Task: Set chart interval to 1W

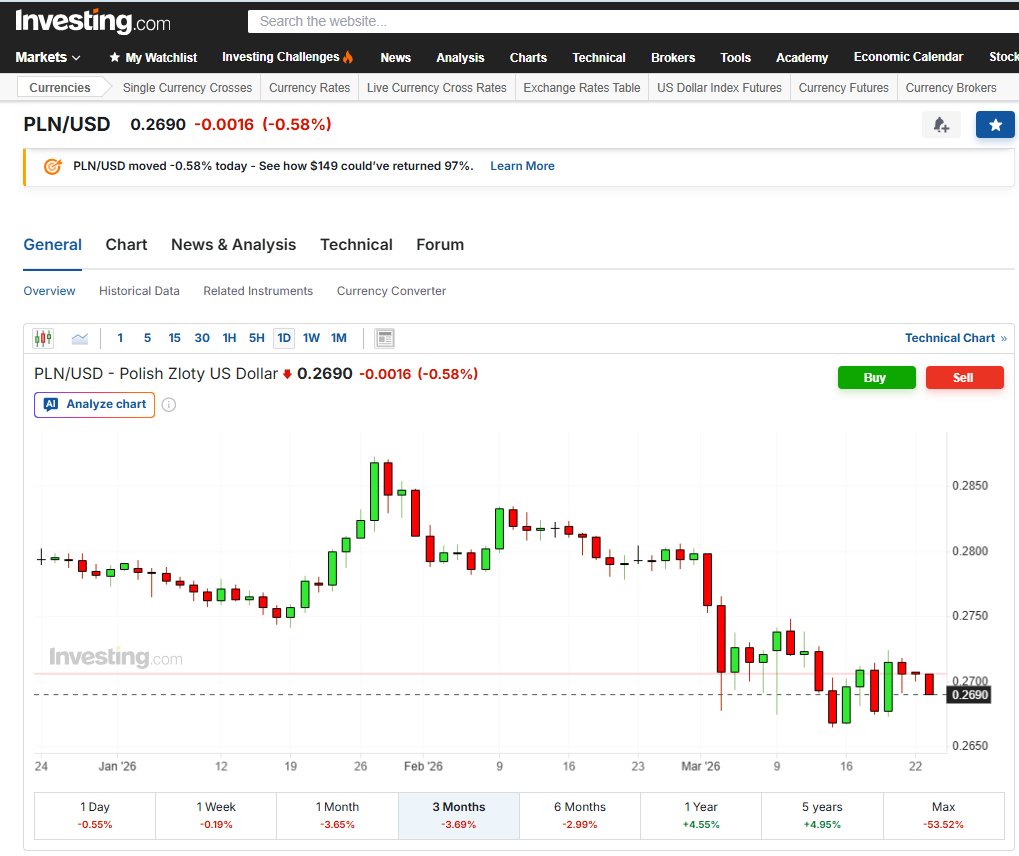Action: [x=311, y=338]
